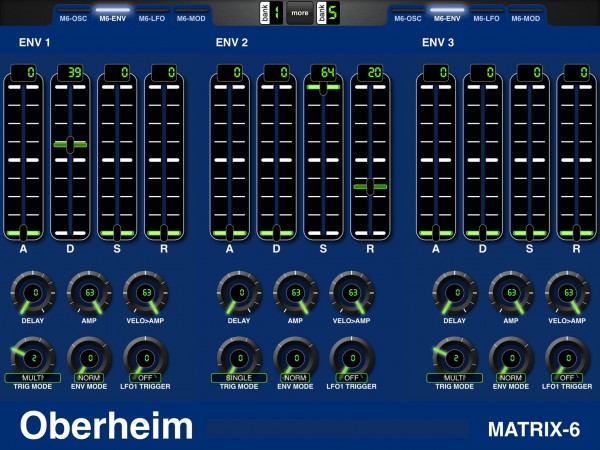Click the ENV 2 Sustain value display 64
This screenshot has width=600, height=450.
point(323,73)
